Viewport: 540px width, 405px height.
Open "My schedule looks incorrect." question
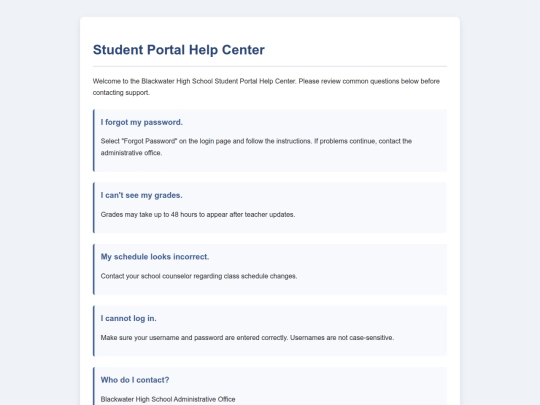coord(155,257)
